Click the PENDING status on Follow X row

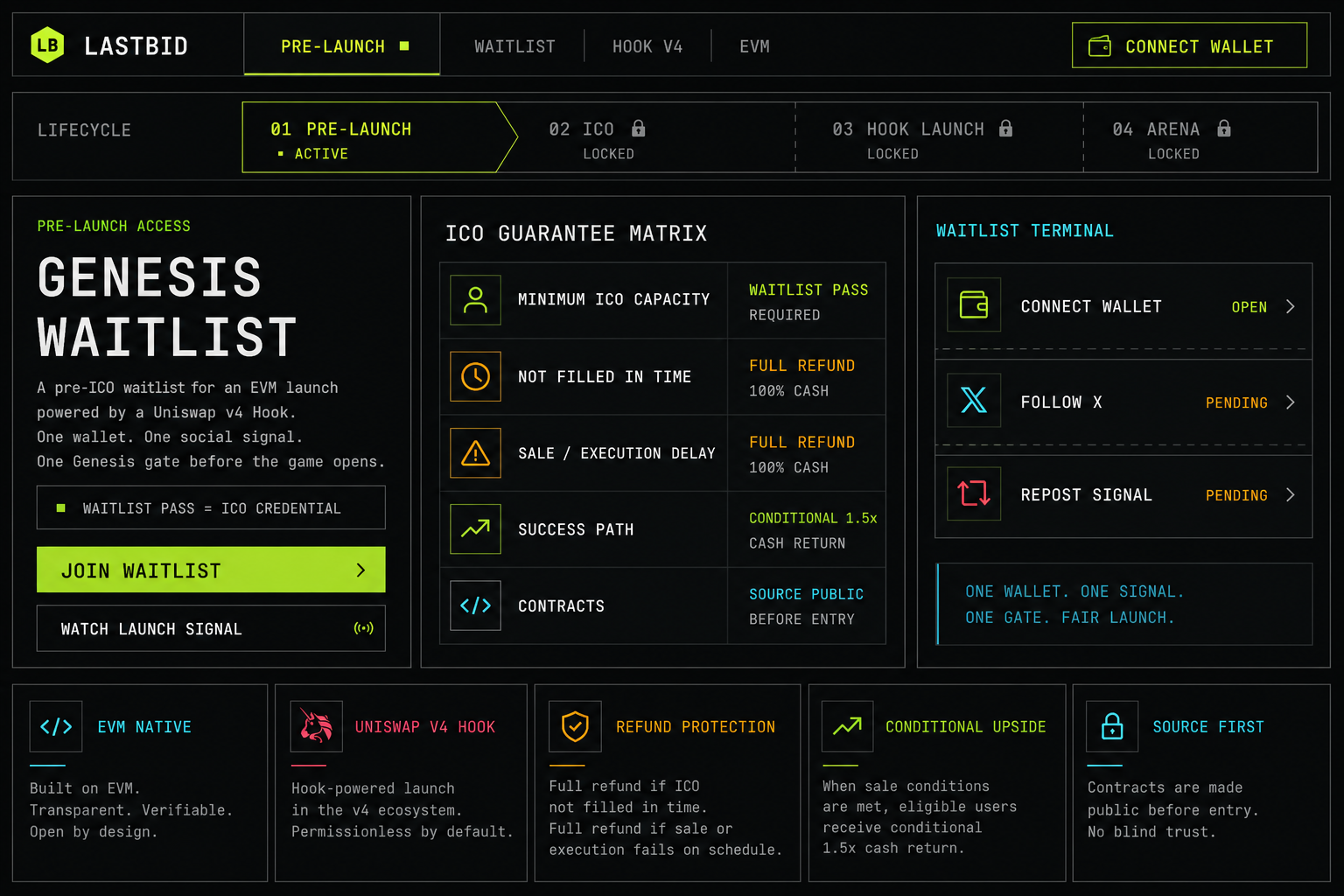tap(1236, 402)
